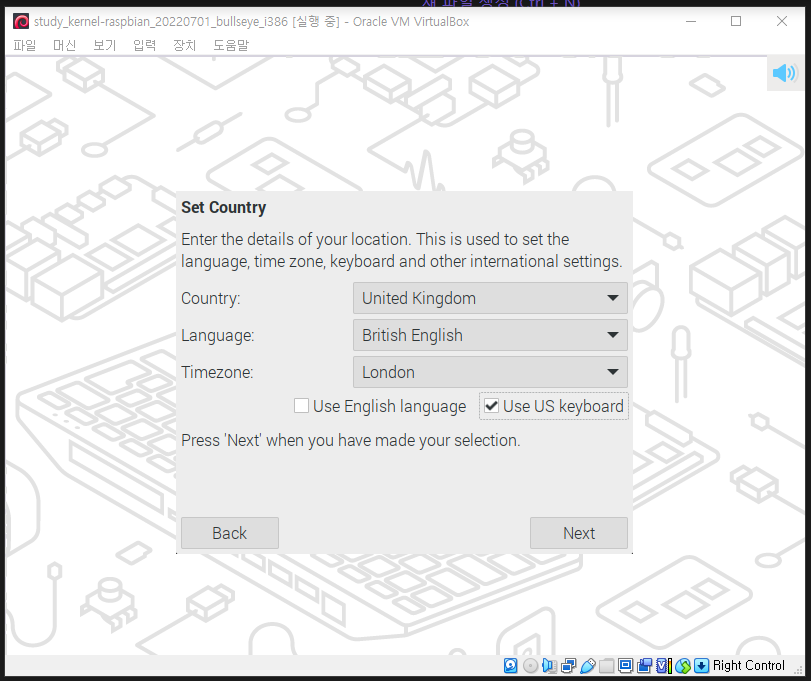
Task: Enable the Use English language checkbox
Action: tap(301, 406)
